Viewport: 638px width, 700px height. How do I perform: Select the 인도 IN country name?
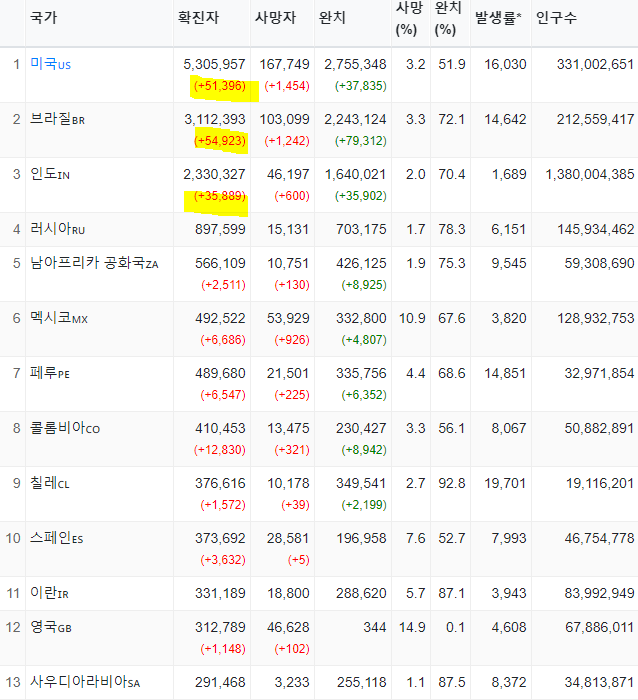coord(50,174)
